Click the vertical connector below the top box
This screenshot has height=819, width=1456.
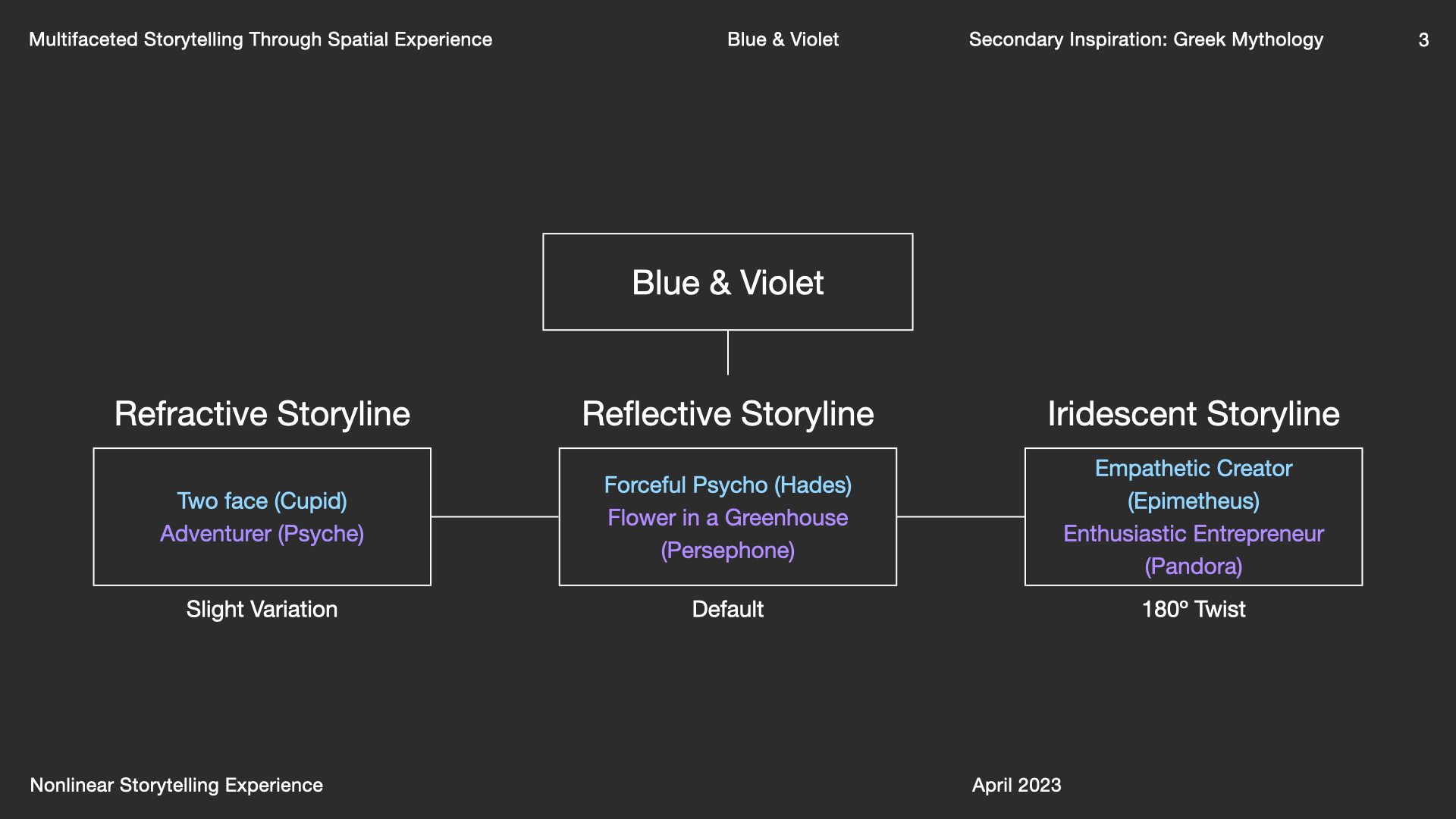[x=728, y=353]
